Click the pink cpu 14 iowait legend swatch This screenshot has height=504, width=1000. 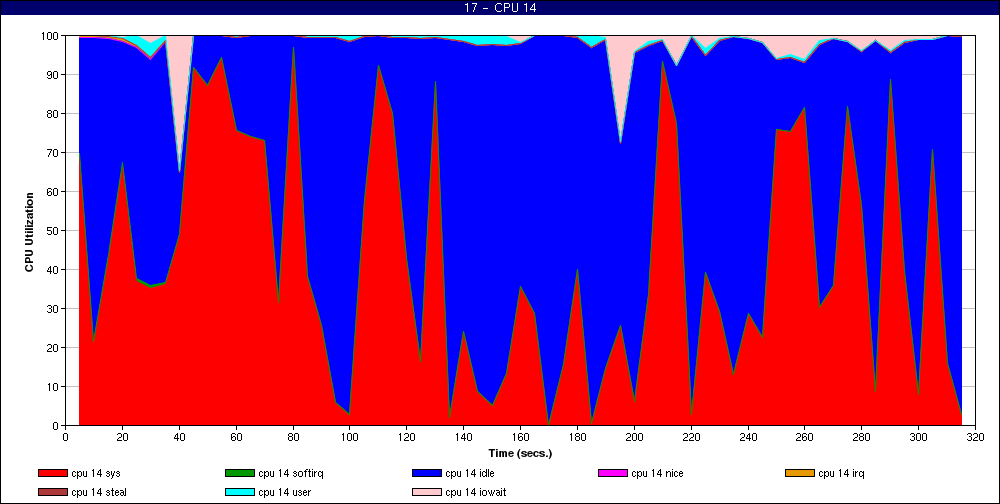coord(426,492)
